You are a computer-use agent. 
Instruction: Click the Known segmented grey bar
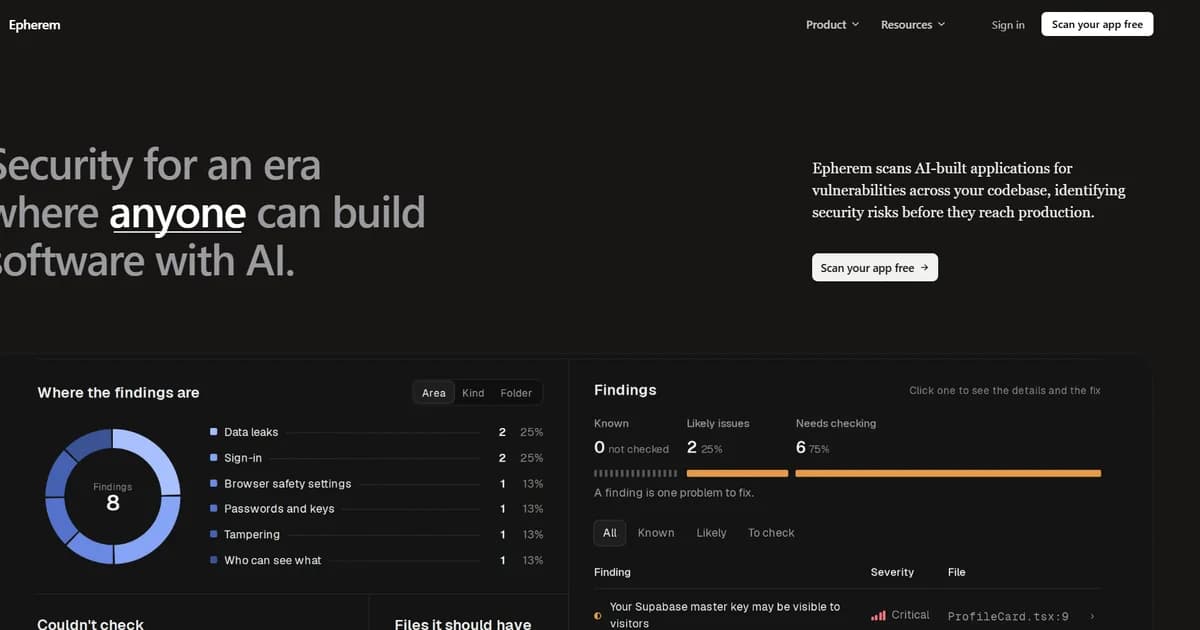(636, 473)
